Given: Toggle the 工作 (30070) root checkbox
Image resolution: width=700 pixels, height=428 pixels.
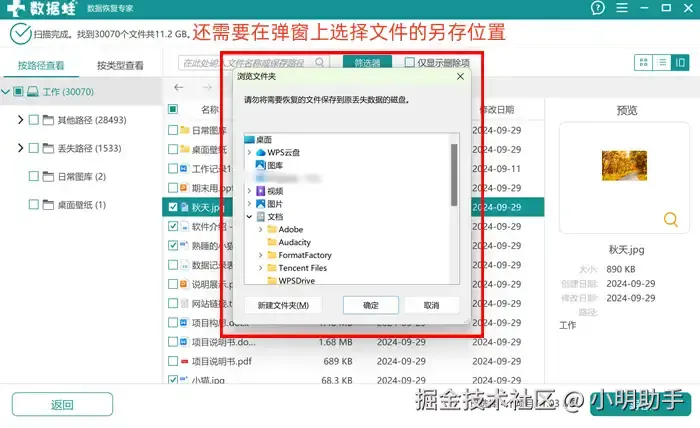Looking at the screenshot, I should tap(18, 91).
